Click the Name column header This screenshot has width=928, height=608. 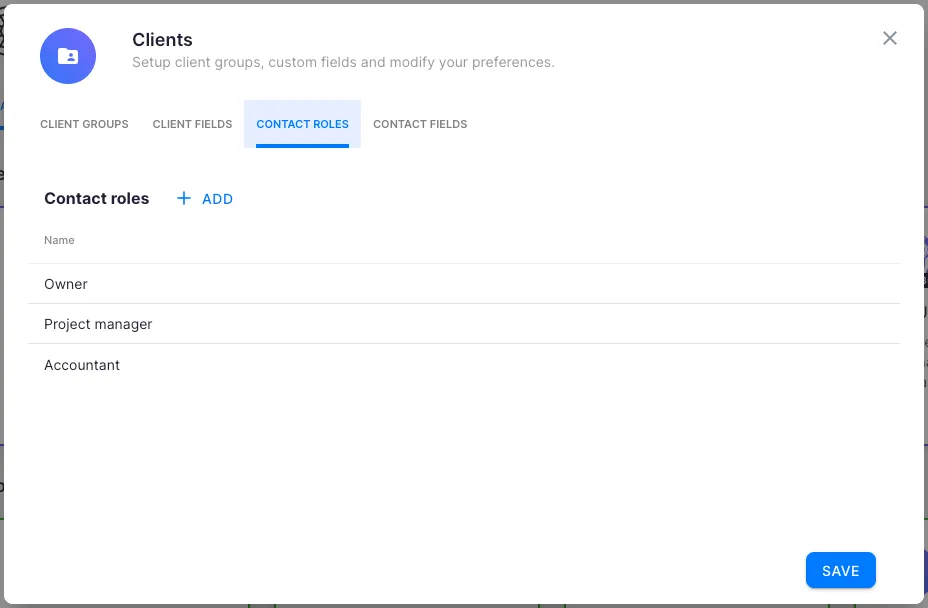coord(59,240)
